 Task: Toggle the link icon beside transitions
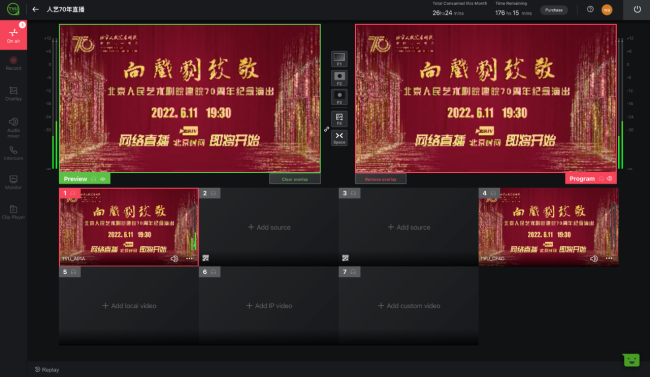pos(326,129)
